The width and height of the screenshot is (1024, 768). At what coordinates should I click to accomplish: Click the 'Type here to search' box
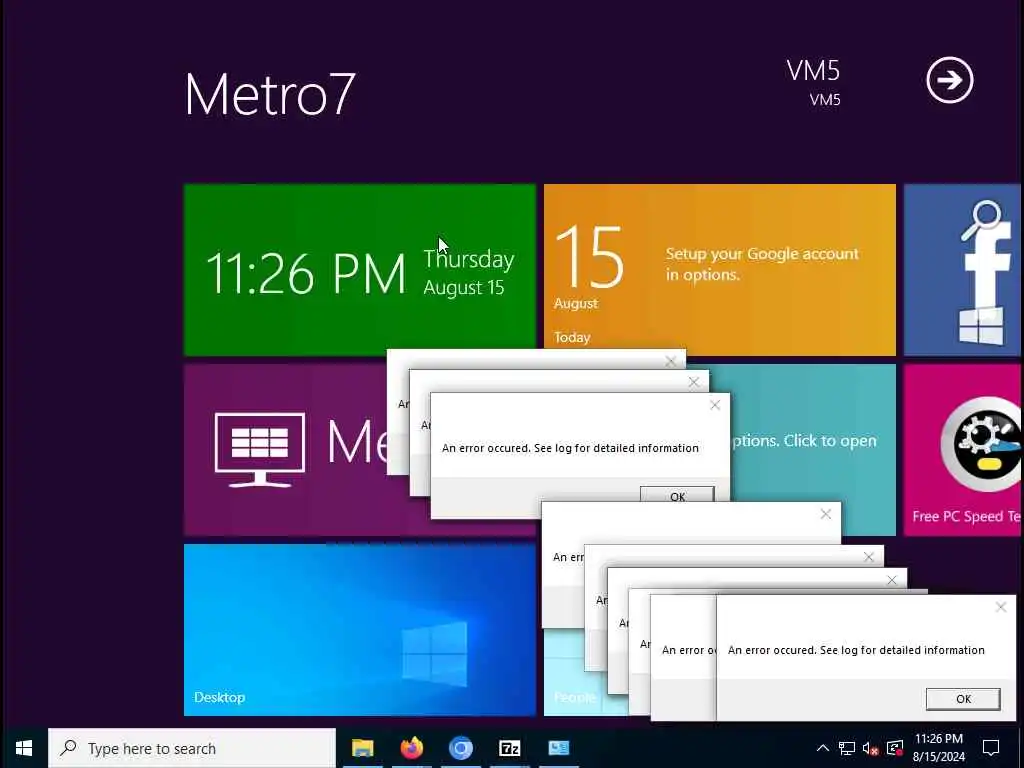pos(192,748)
